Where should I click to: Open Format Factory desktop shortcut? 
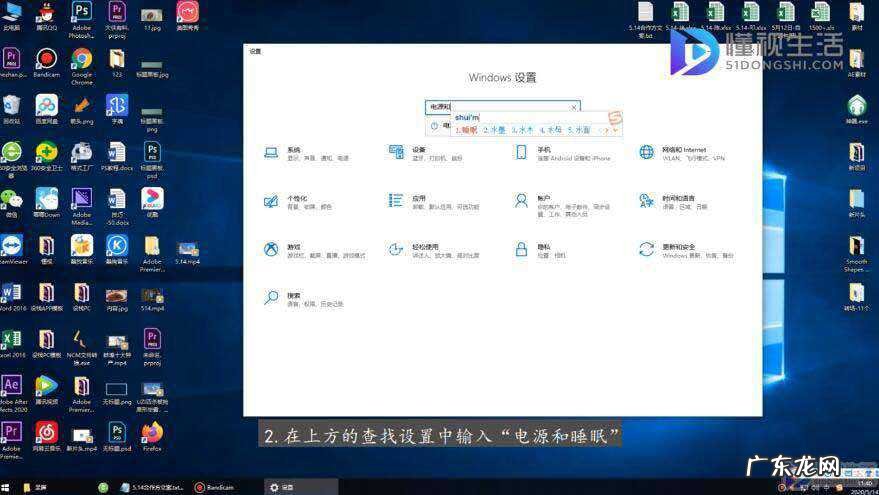81,156
